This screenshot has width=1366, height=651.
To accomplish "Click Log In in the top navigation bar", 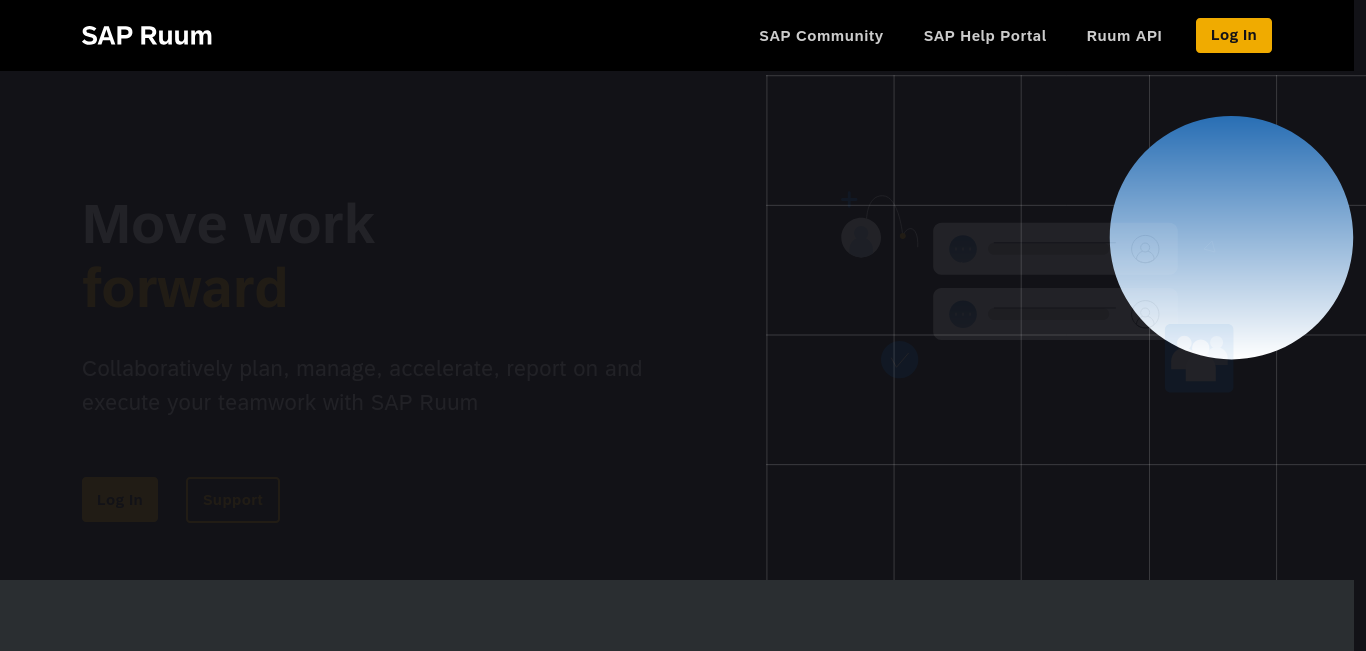I will [x=1234, y=35].
